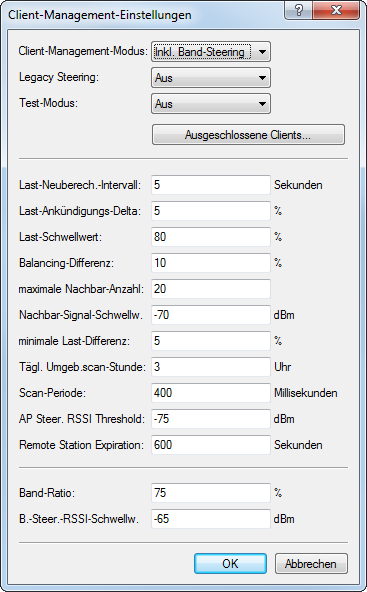Image resolution: width=367 pixels, height=592 pixels.
Task: Expand the Legacy Steering dropdown
Action: point(211,78)
